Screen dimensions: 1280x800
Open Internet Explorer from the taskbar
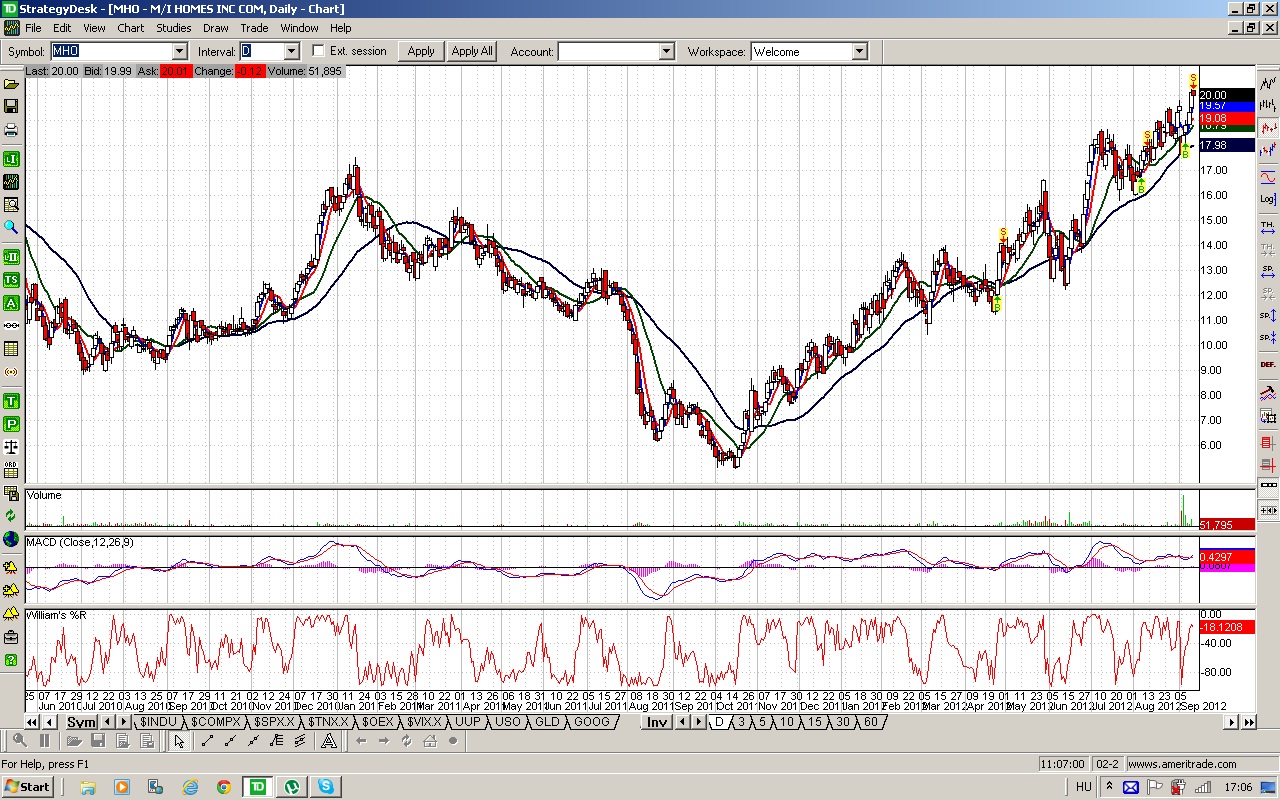190,787
